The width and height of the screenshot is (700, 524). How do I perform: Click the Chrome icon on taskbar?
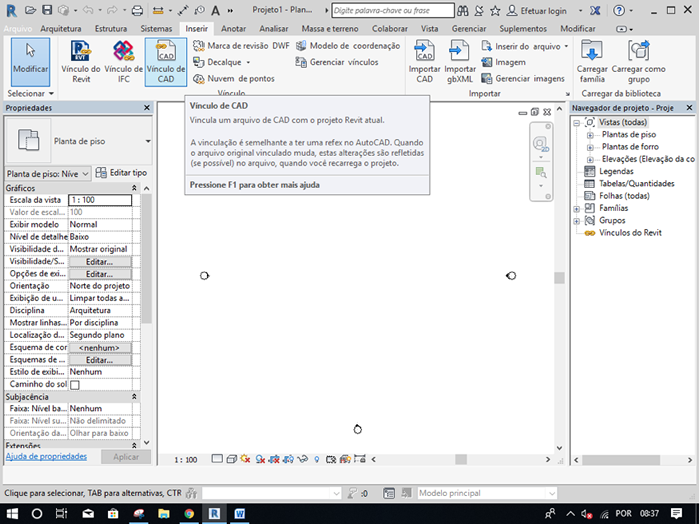click(189, 514)
